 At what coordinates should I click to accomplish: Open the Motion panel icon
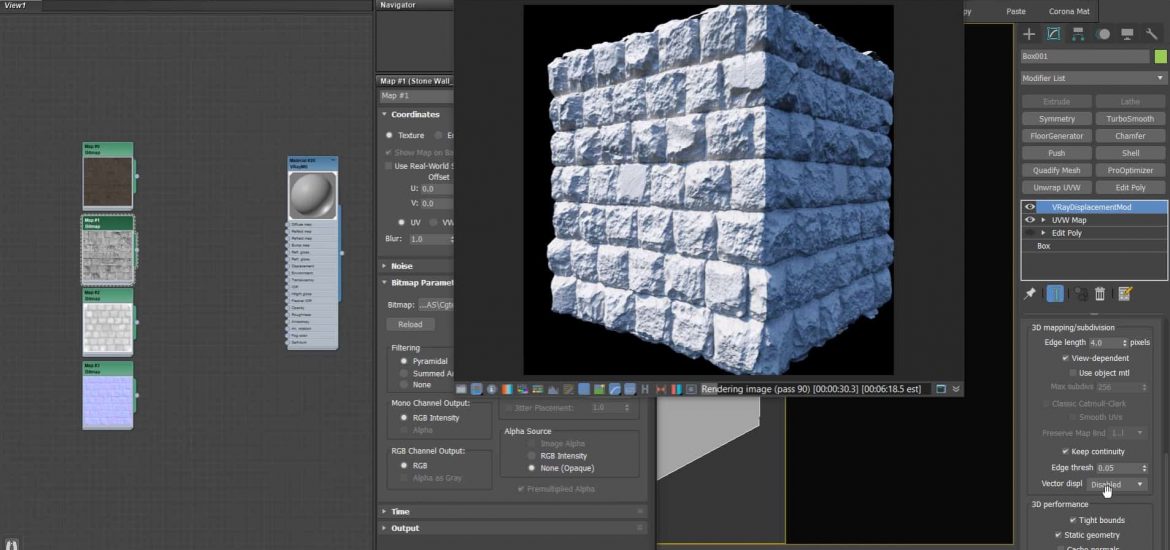[x=1103, y=34]
